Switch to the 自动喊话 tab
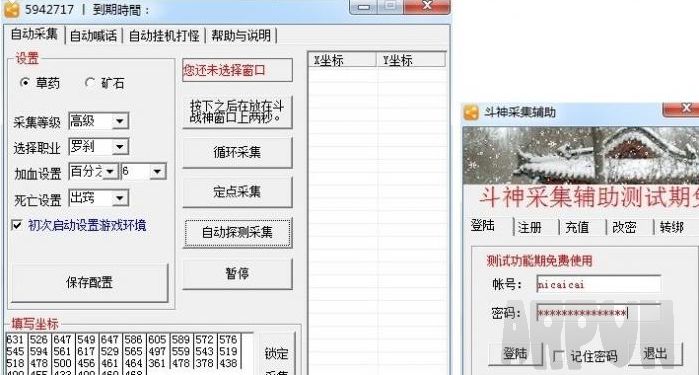 (93, 36)
